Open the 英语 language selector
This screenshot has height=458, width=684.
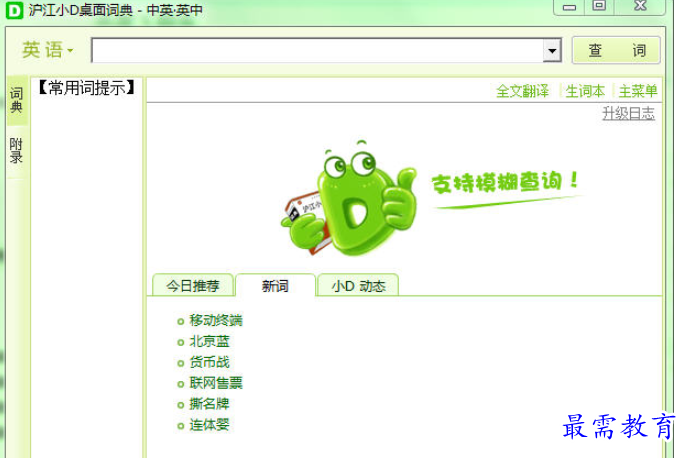pos(47,50)
